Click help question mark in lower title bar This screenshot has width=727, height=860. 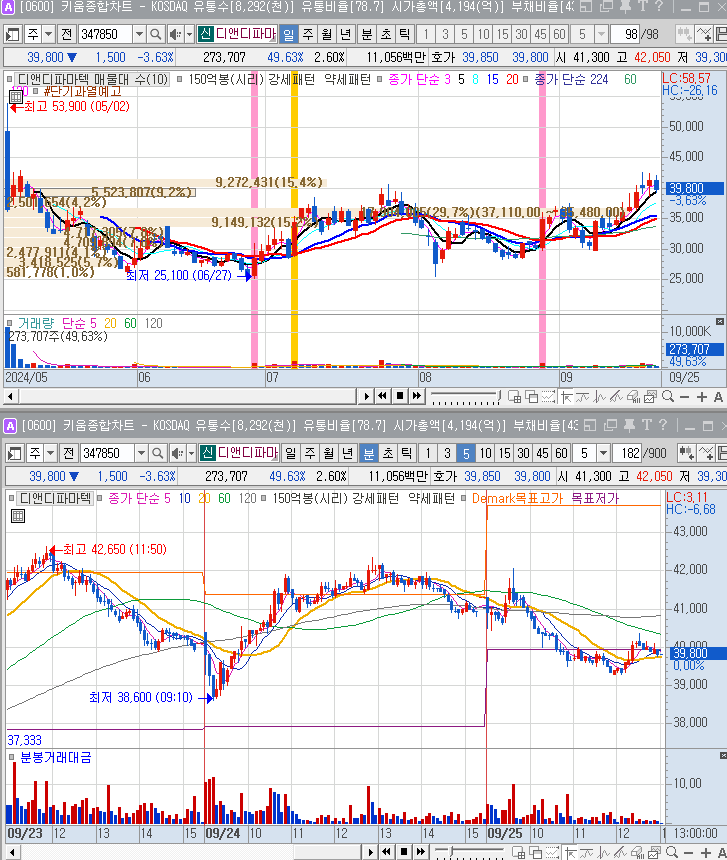(663, 425)
